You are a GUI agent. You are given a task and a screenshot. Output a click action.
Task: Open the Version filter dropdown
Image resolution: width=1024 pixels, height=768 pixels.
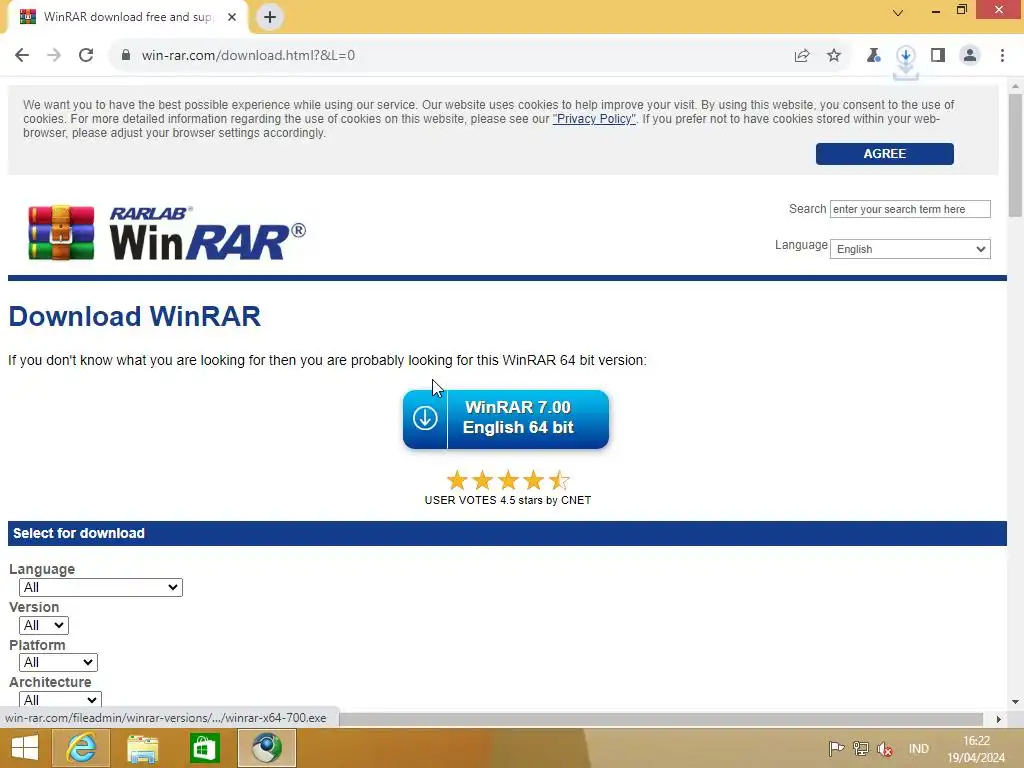[x=44, y=625]
